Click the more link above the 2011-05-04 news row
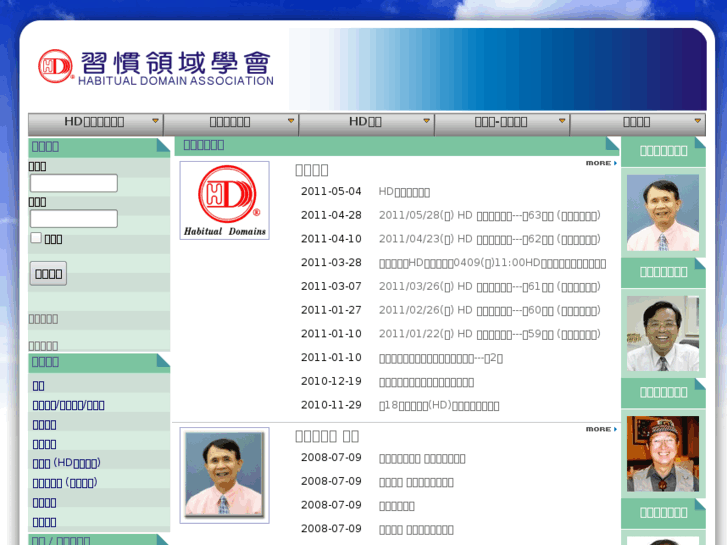727x545 pixels. click(601, 163)
